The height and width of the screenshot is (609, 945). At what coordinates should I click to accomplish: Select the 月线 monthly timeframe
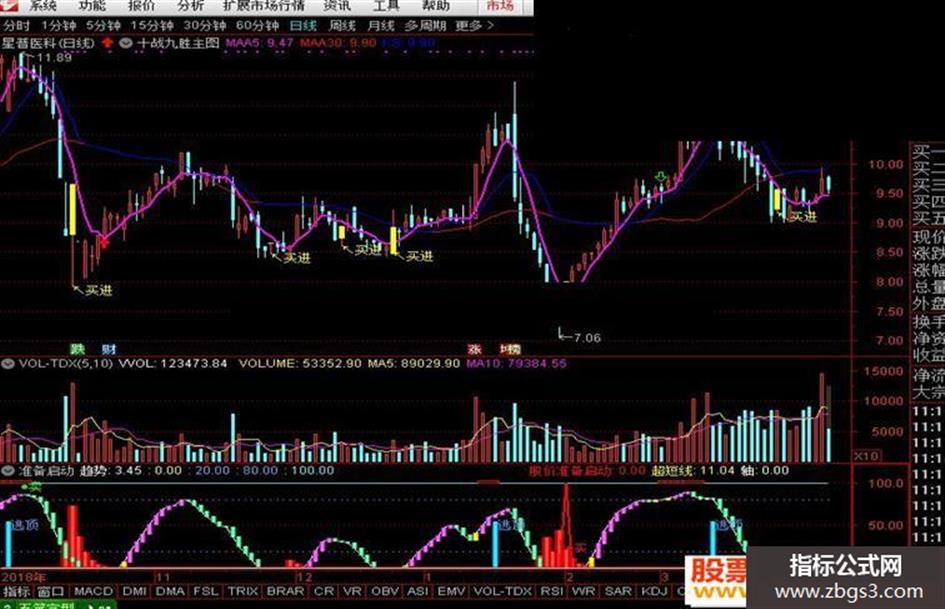(381, 25)
